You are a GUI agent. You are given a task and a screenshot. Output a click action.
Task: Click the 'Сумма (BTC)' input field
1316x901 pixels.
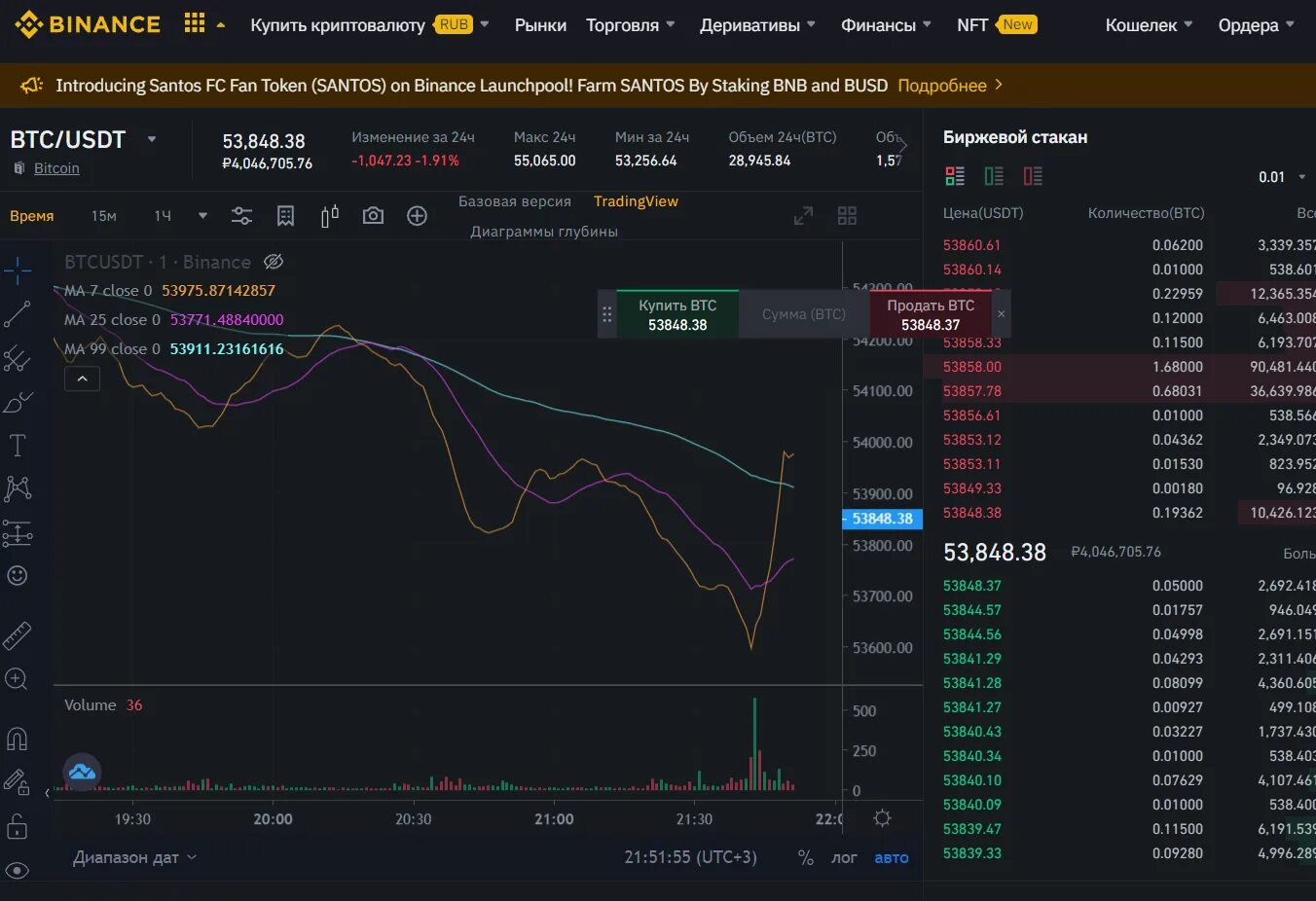[804, 314]
